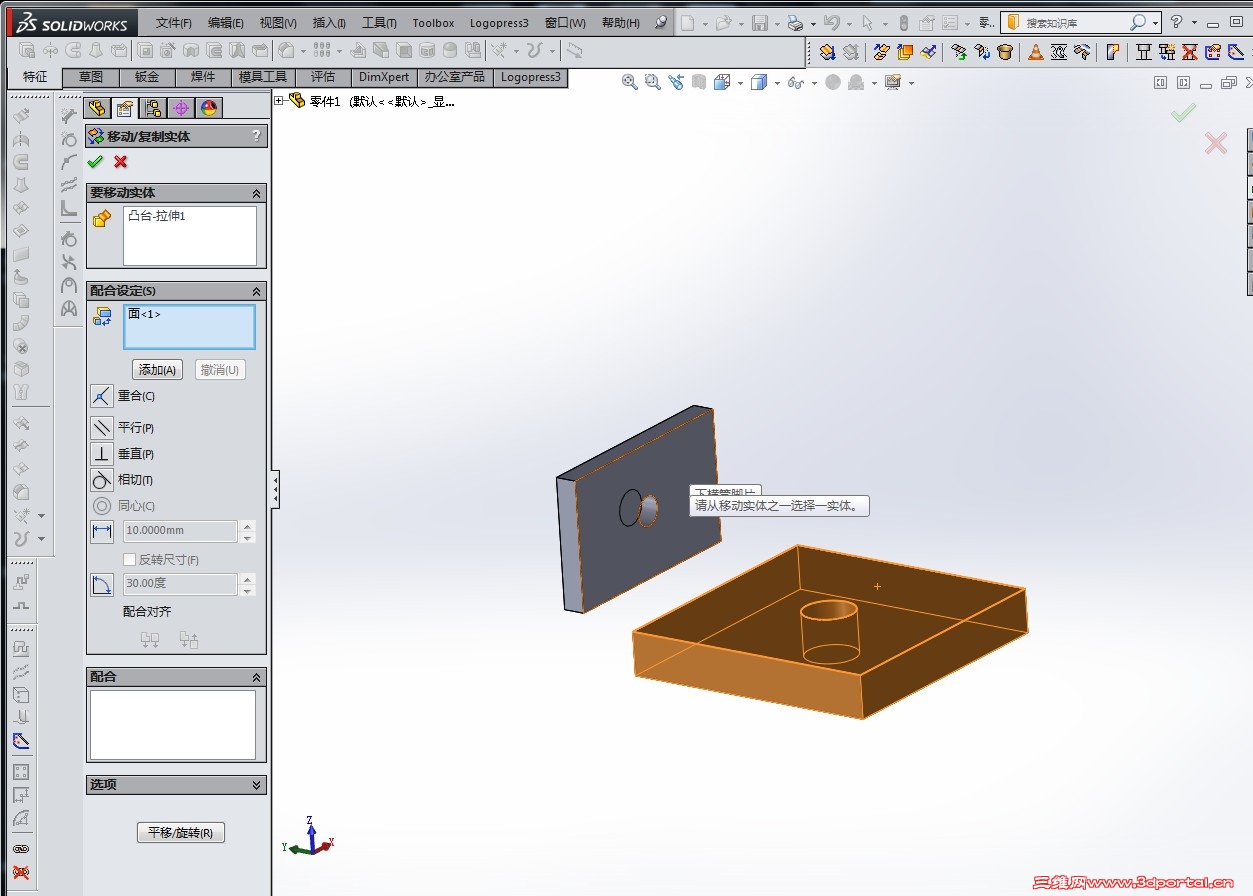Switch to the 模具工具 tab
Viewport: 1253px width, 896px height.
(263, 77)
